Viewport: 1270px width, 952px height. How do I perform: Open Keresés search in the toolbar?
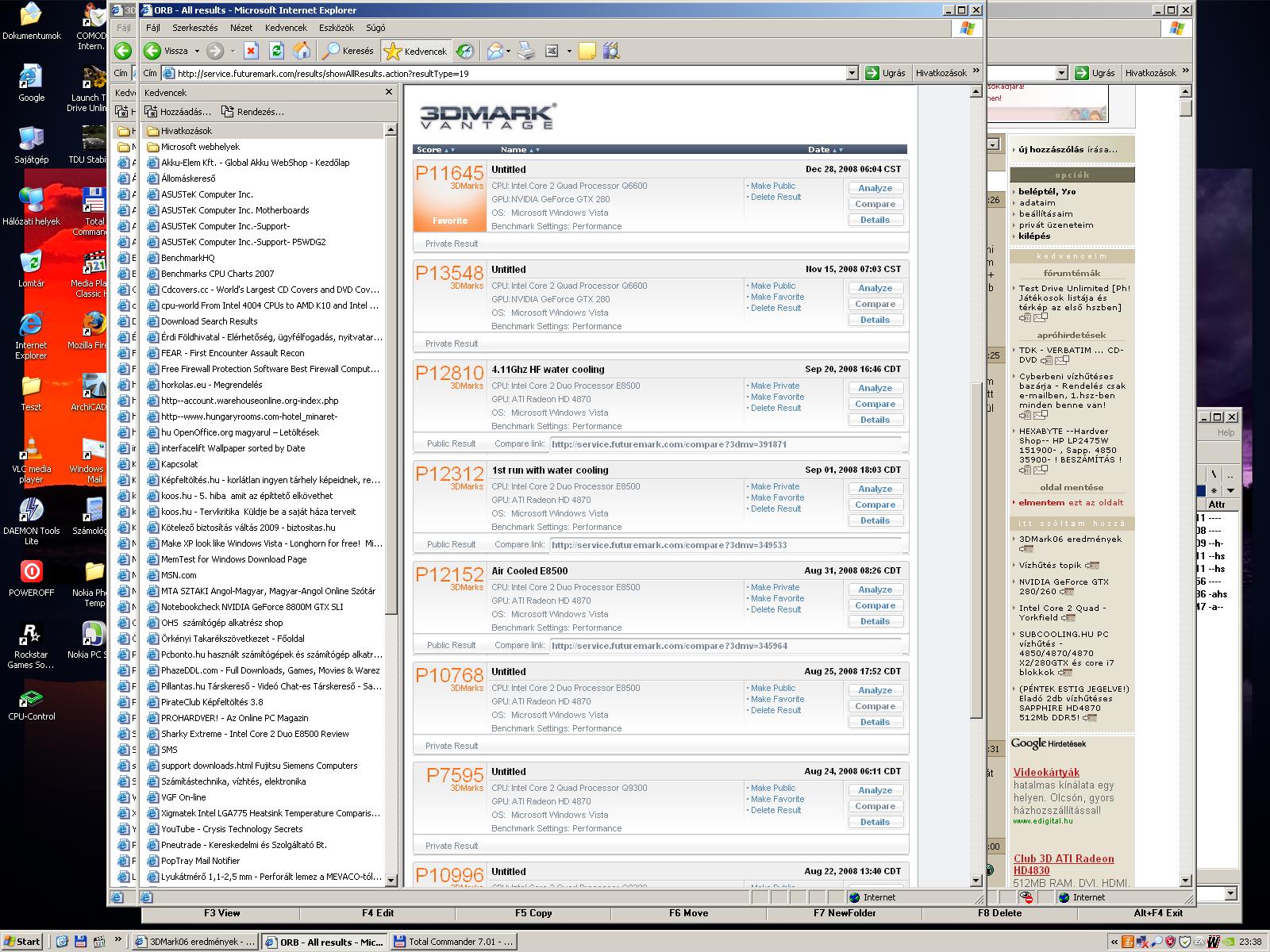click(x=347, y=51)
